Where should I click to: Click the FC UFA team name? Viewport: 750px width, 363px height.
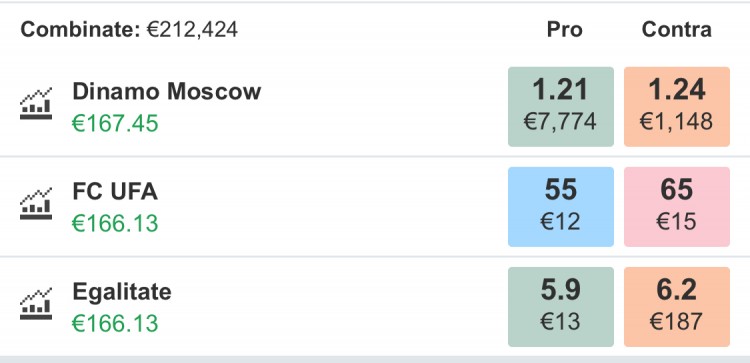pyautogui.click(x=115, y=192)
